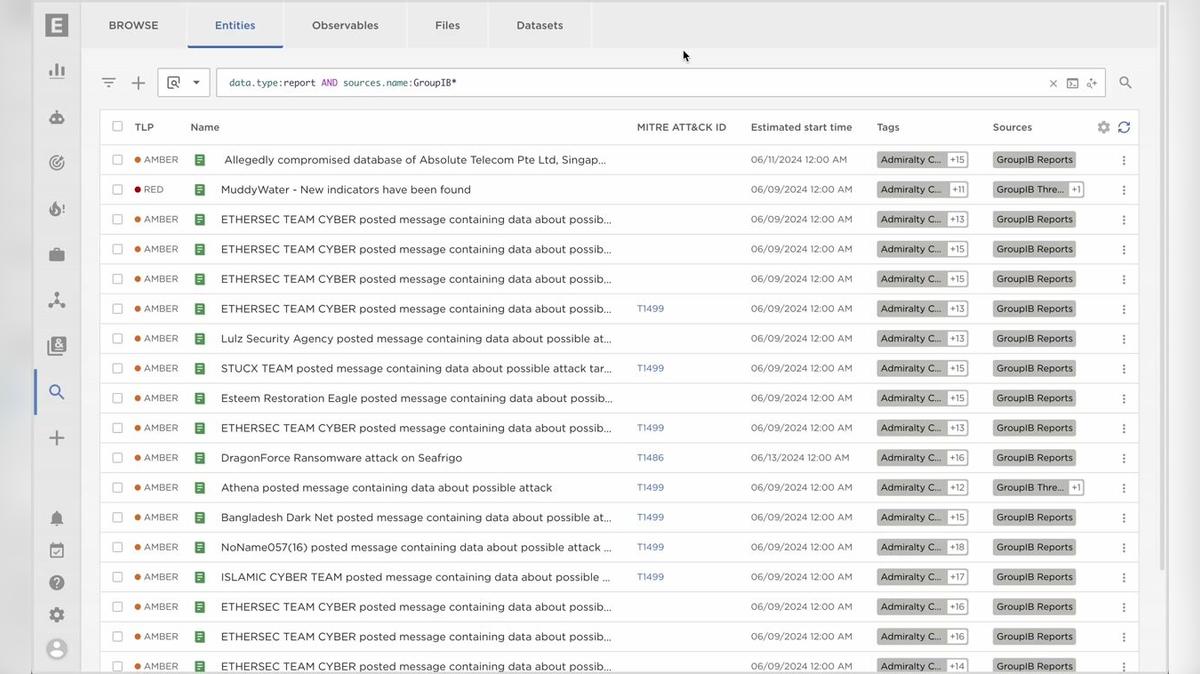Open the flame alert icon in sidebar
The image size is (1200, 674).
(57, 209)
